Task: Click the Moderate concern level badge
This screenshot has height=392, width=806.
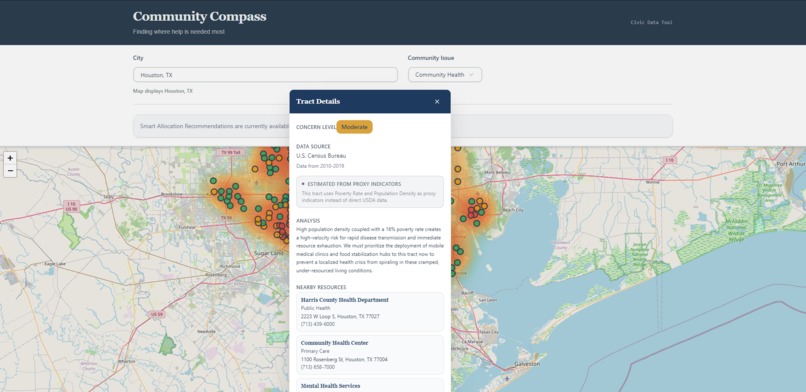Action: tap(354, 127)
